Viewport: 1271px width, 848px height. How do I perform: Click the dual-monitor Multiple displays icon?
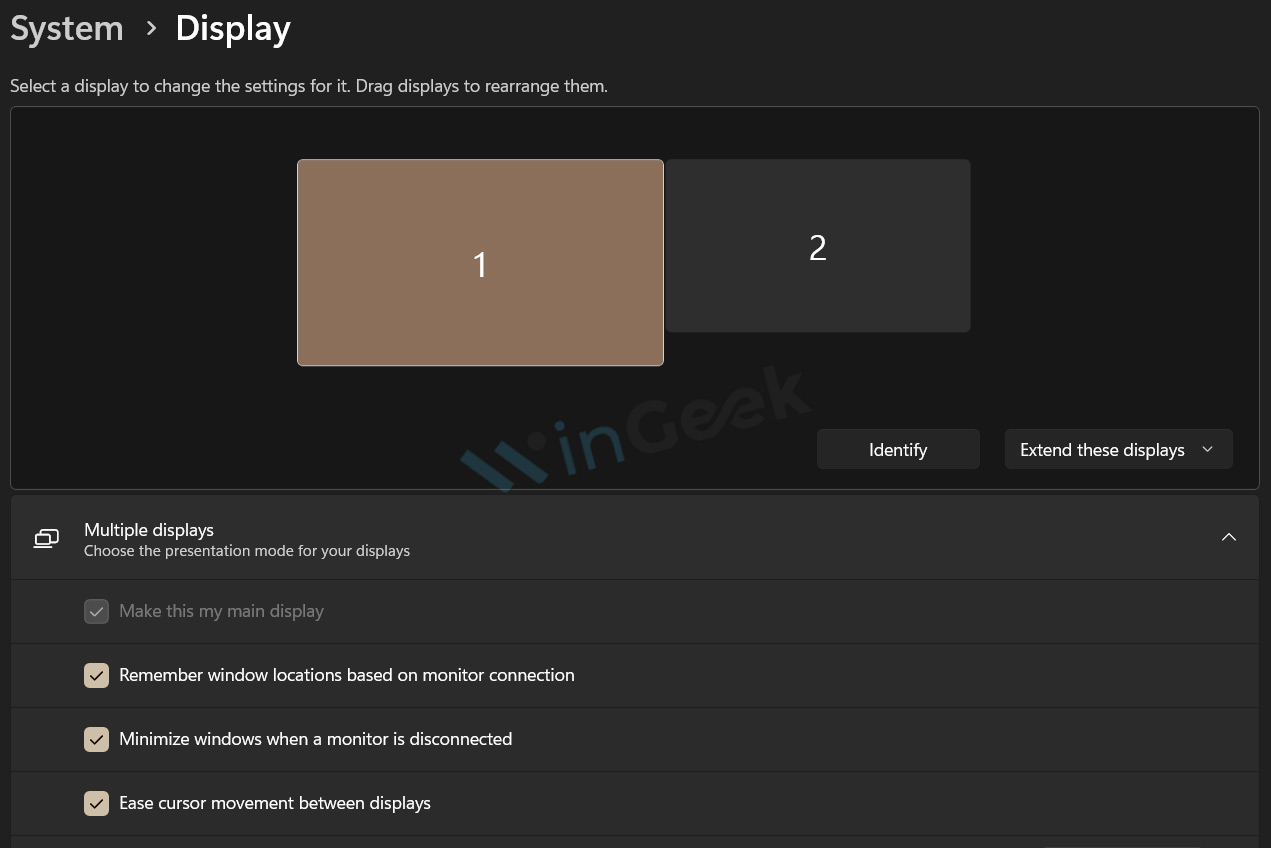pos(46,538)
